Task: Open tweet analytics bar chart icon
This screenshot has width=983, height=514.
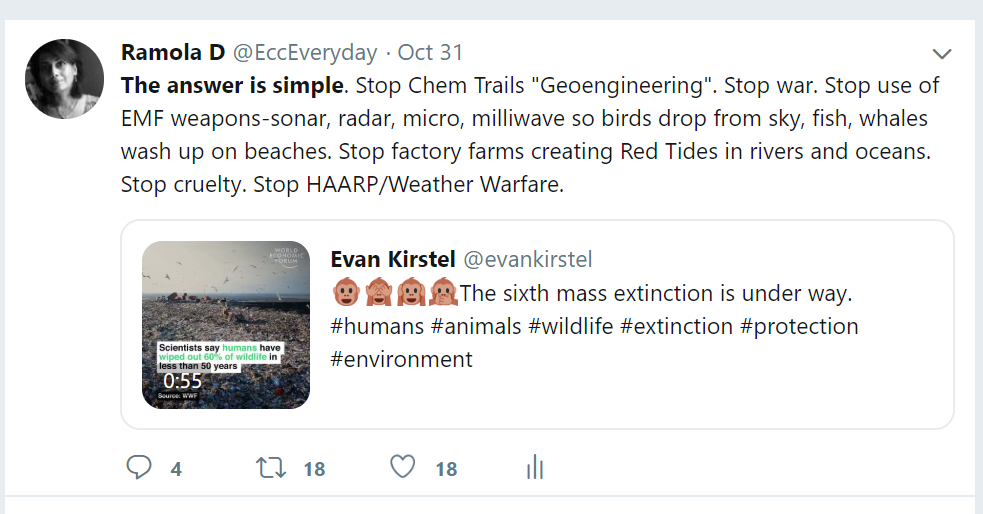Action: click(535, 467)
